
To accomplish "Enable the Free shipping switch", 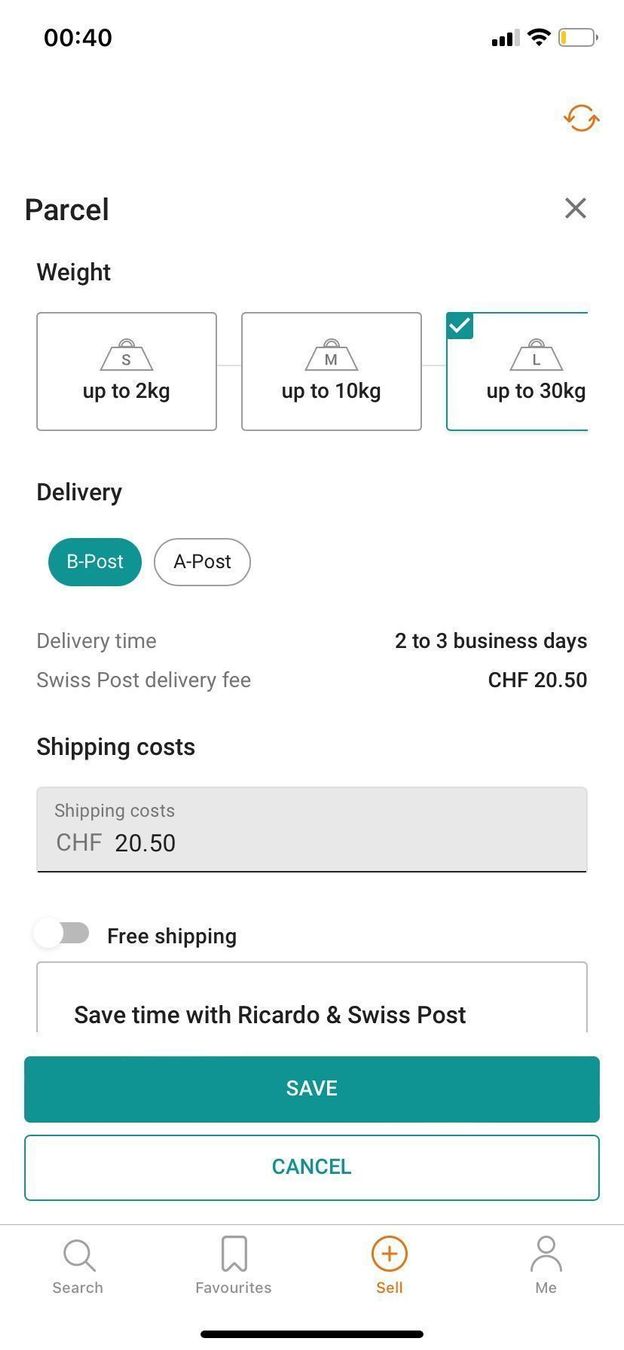I will pyautogui.click(x=62, y=934).
